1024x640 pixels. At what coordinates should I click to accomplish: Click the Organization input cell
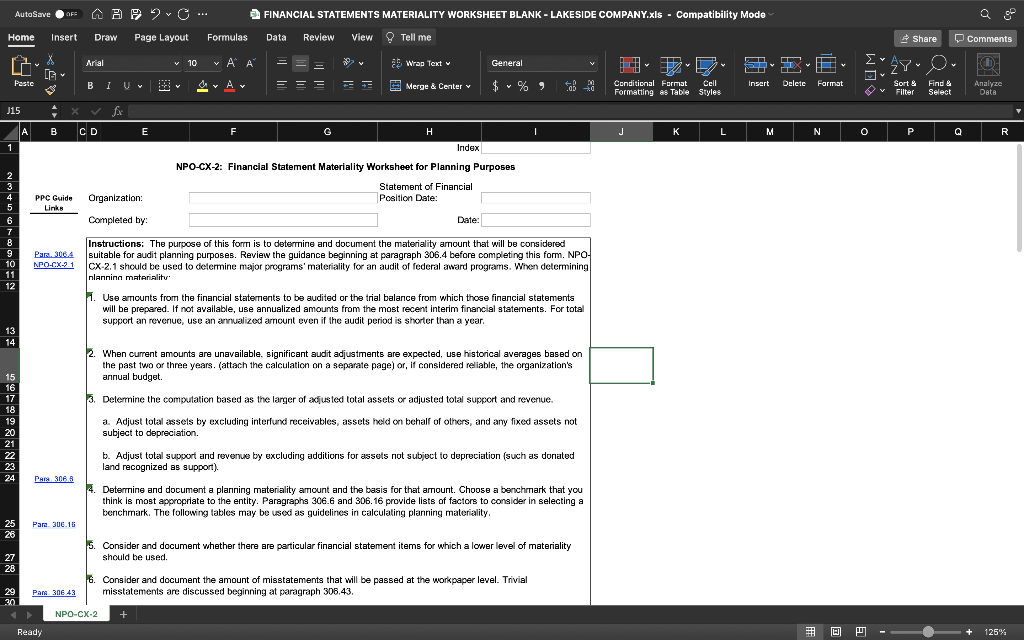tap(283, 197)
